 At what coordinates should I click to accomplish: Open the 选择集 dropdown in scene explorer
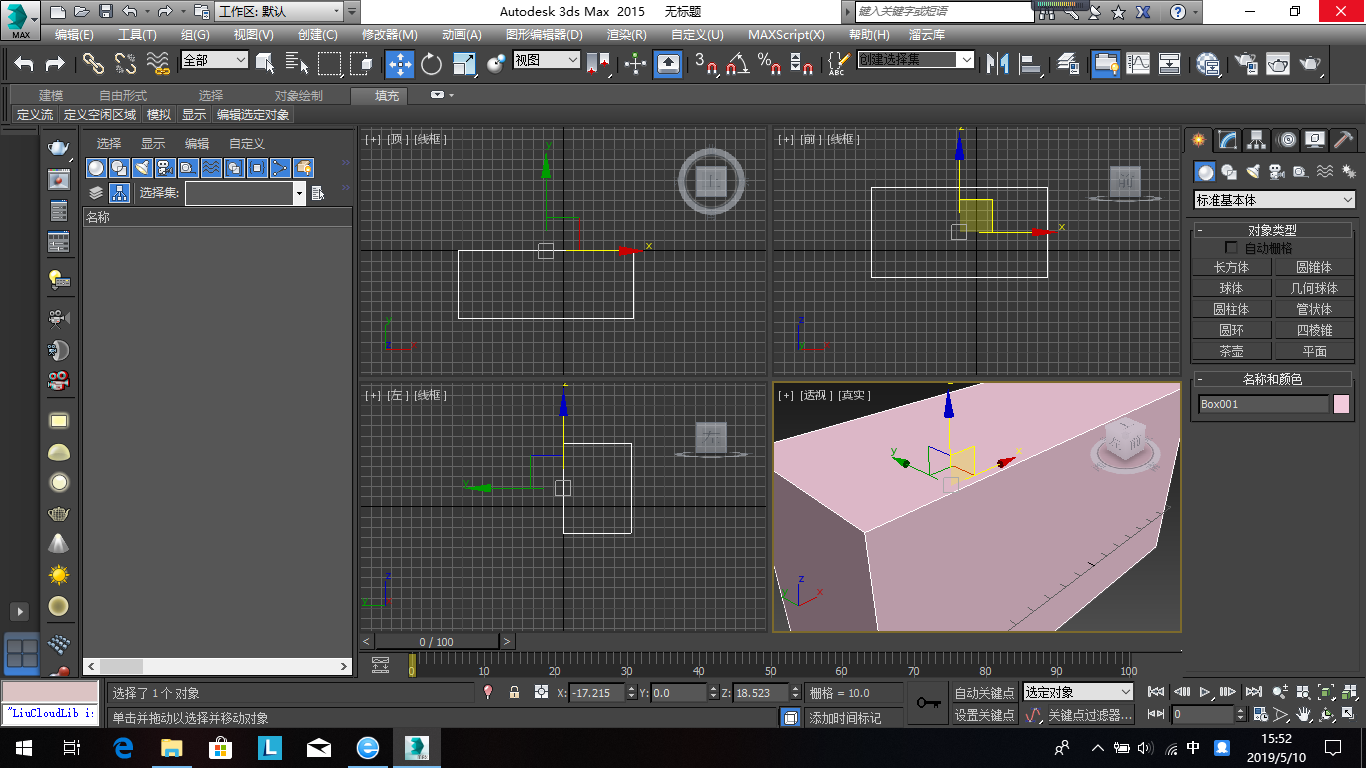pyautogui.click(x=245, y=193)
